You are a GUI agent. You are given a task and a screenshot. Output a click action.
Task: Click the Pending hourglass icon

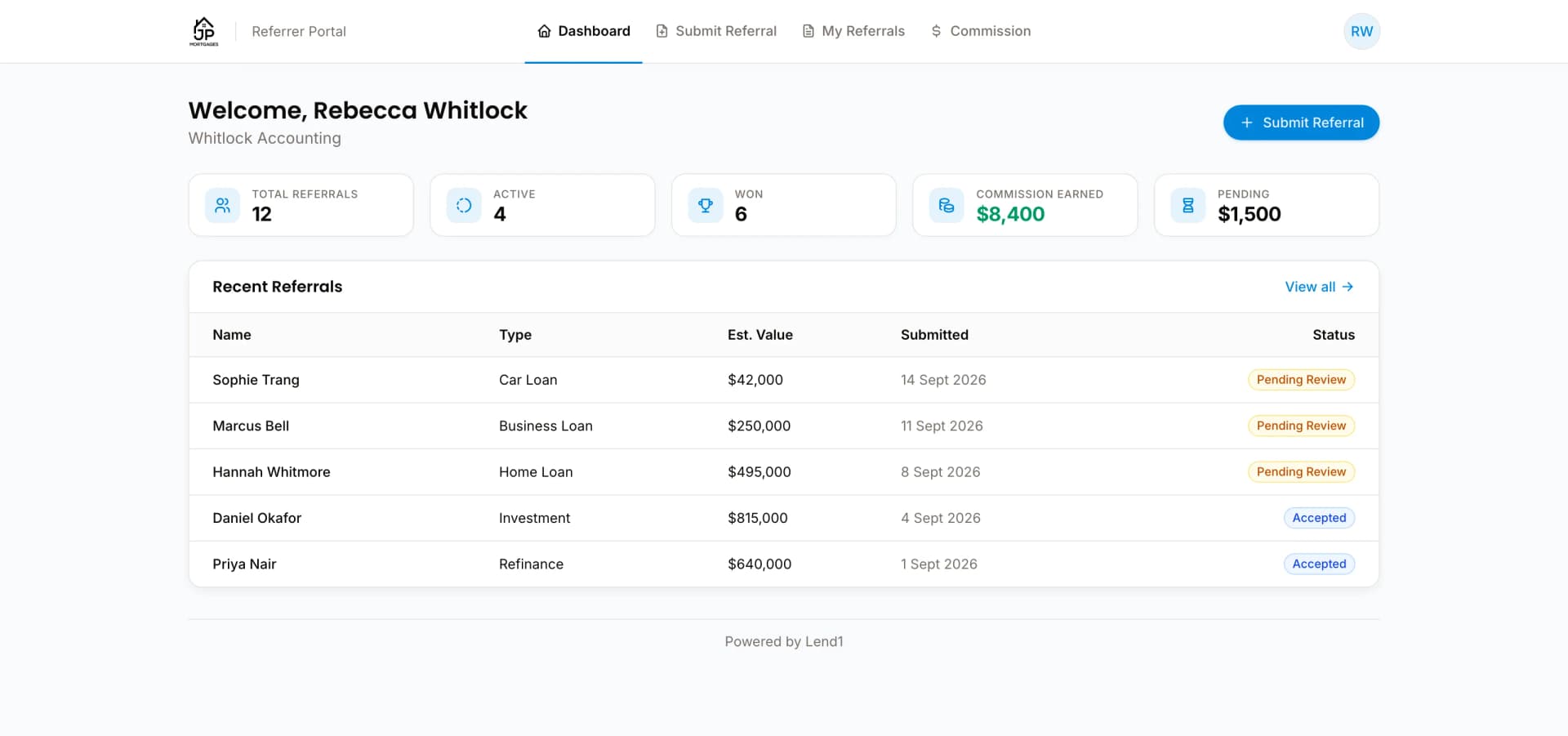(x=1188, y=205)
